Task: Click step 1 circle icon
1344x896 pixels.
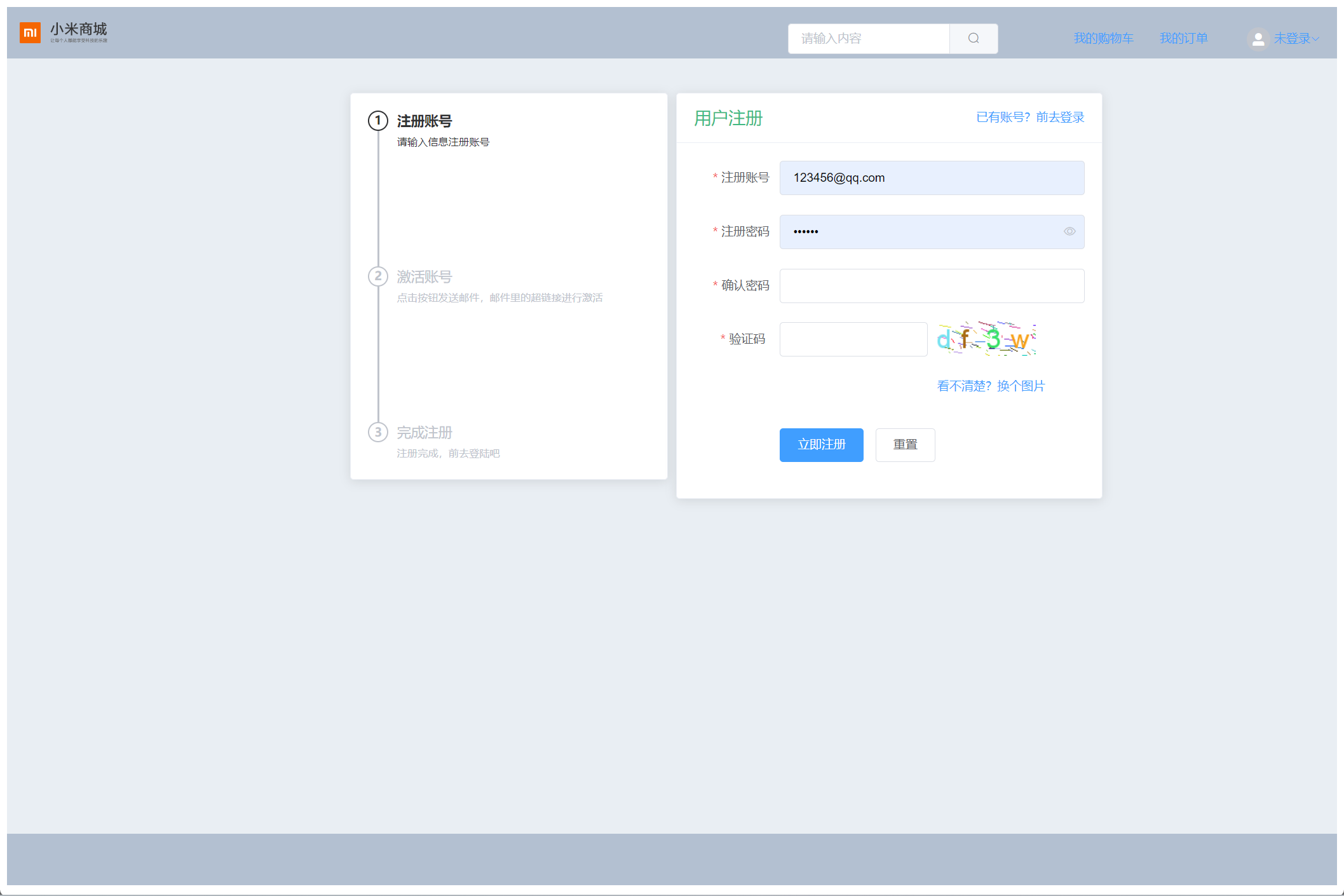Action: pyautogui.click(x=378, y=120)
